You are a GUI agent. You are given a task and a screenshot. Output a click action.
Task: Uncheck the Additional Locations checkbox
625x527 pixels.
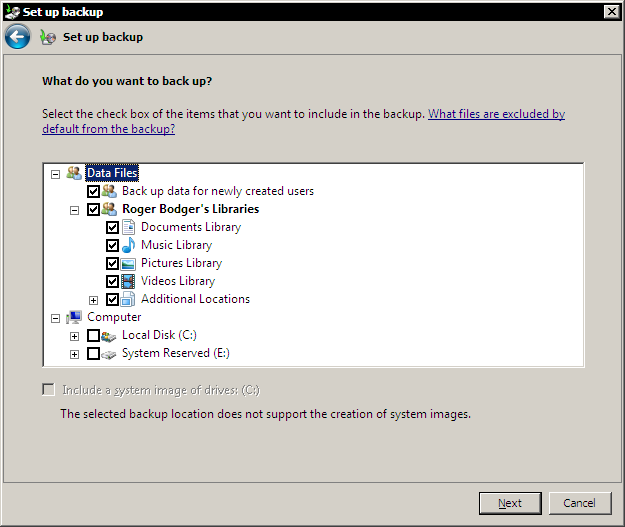point(112,299)
